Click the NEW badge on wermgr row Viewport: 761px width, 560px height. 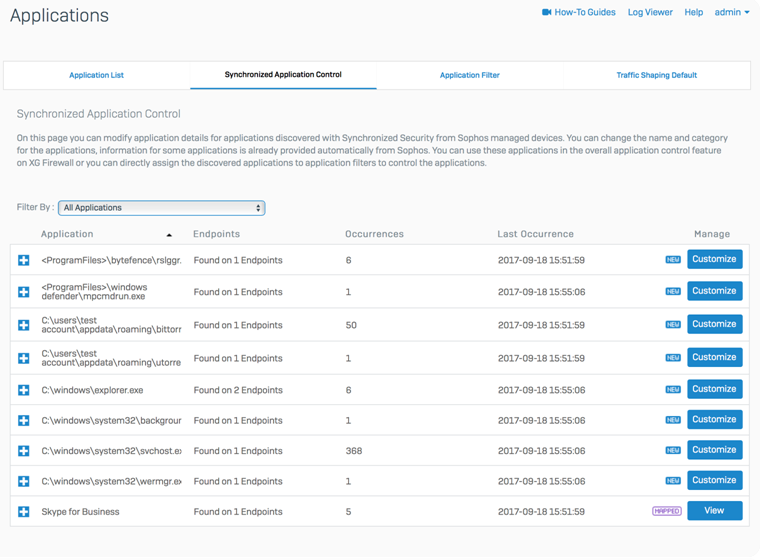673,480
